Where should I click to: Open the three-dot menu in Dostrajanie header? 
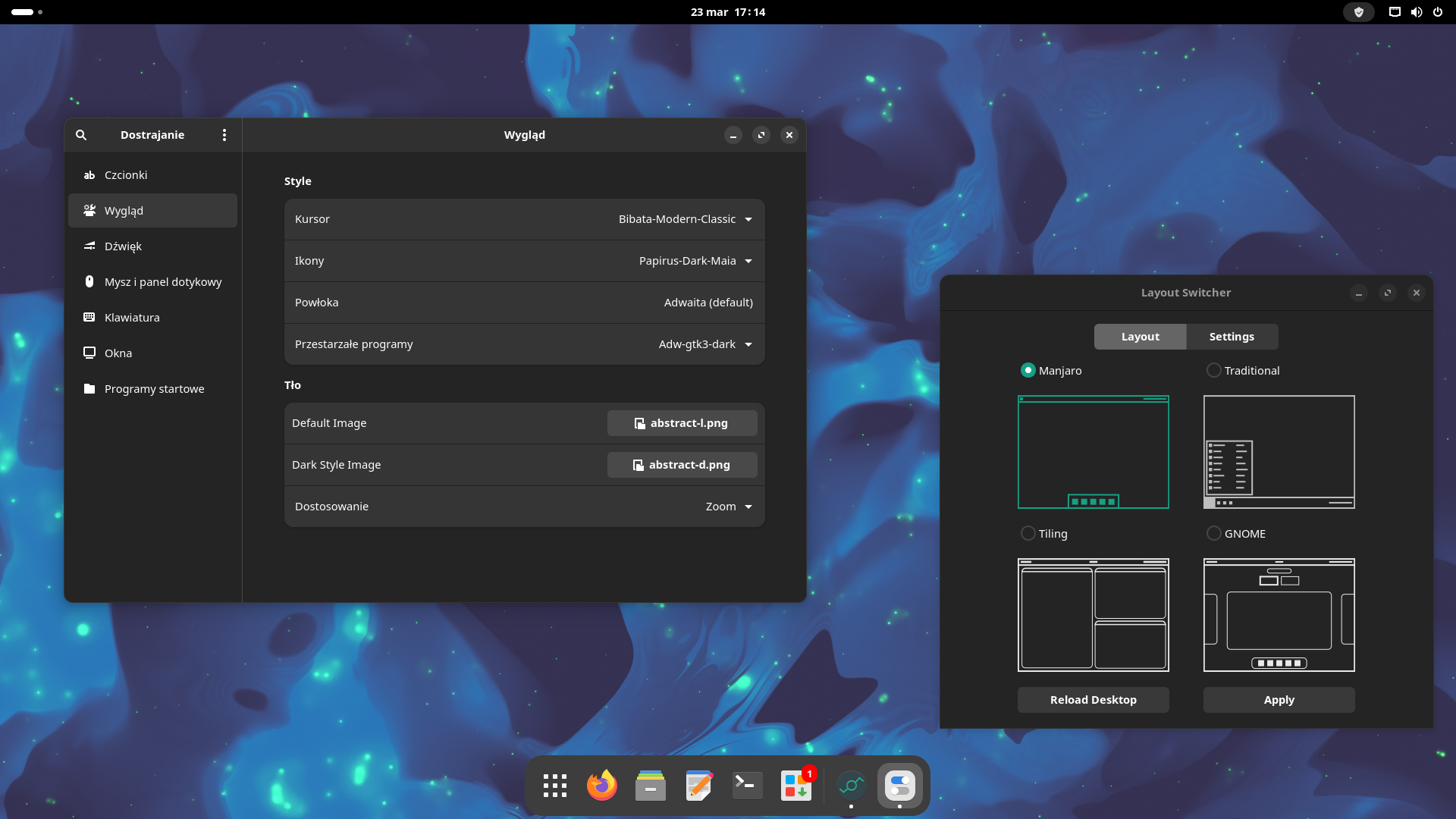point(224,135)
